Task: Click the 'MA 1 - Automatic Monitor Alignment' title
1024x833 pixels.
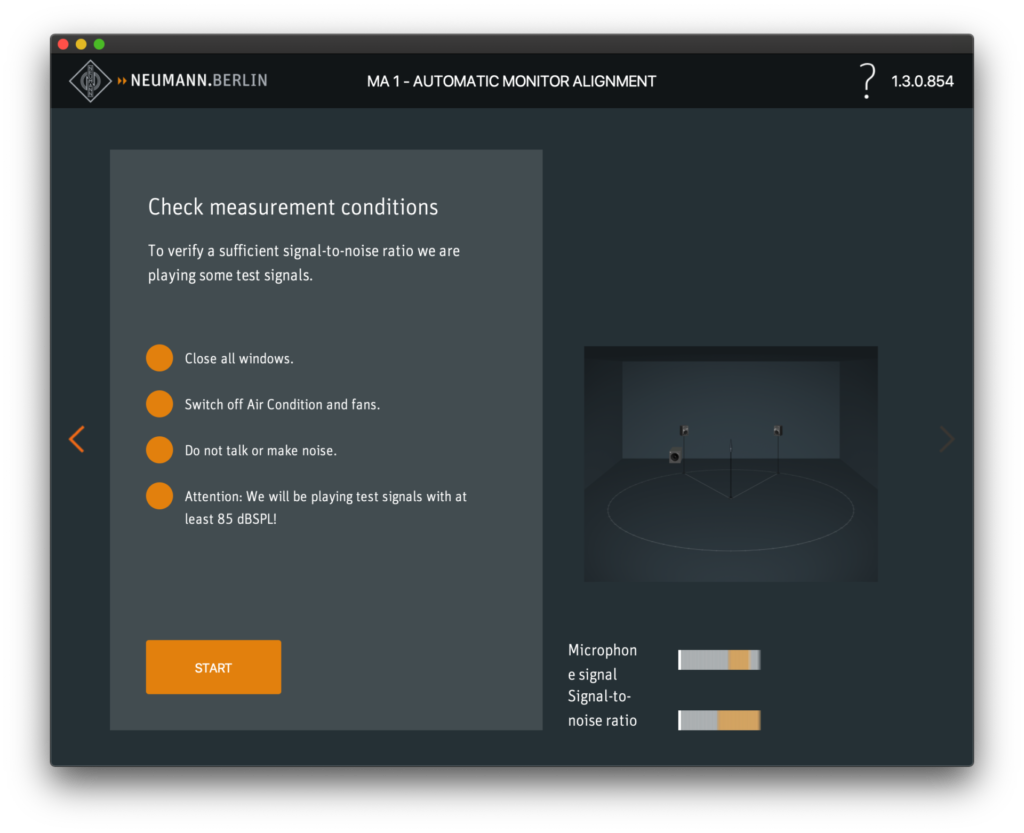Action: (511, 81)
